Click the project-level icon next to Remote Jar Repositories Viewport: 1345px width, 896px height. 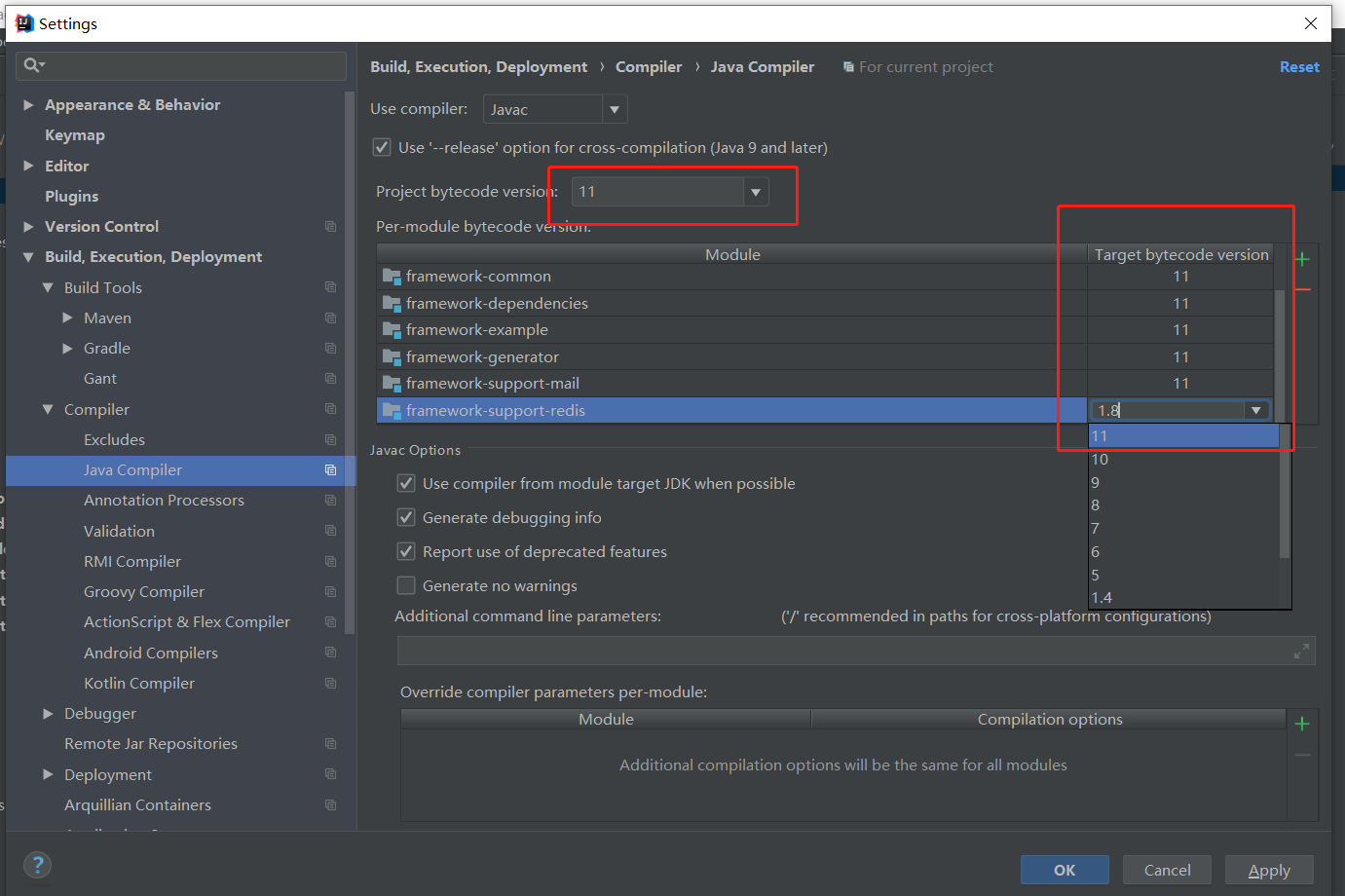click(x=330, y=743)
